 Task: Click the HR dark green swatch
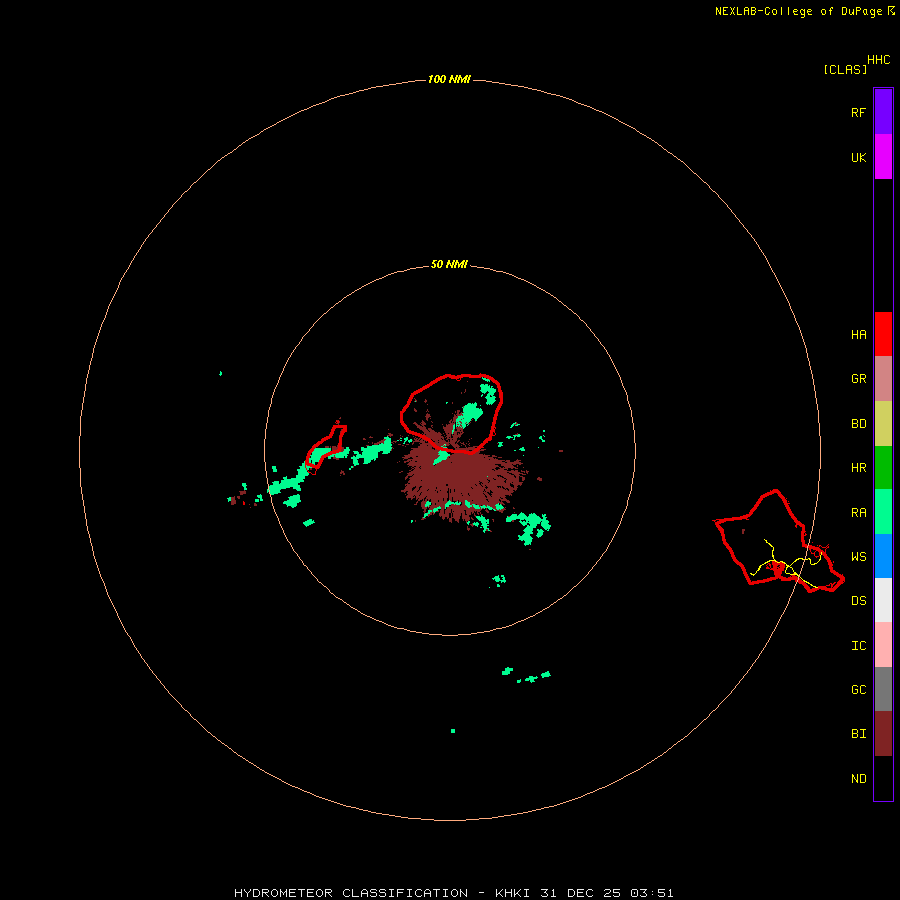(x=883, y=468)
